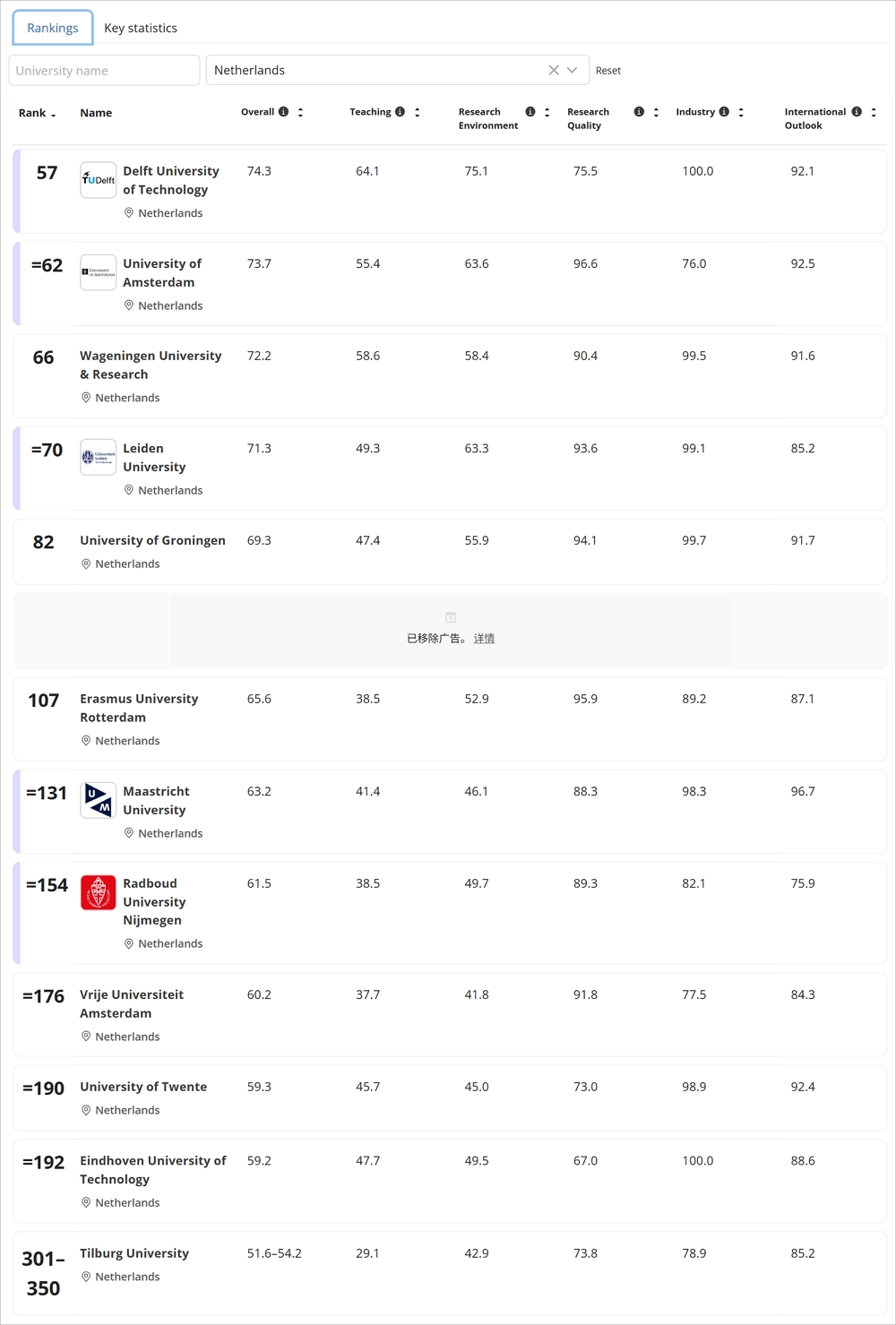Reset the search filters

[608, 71]
